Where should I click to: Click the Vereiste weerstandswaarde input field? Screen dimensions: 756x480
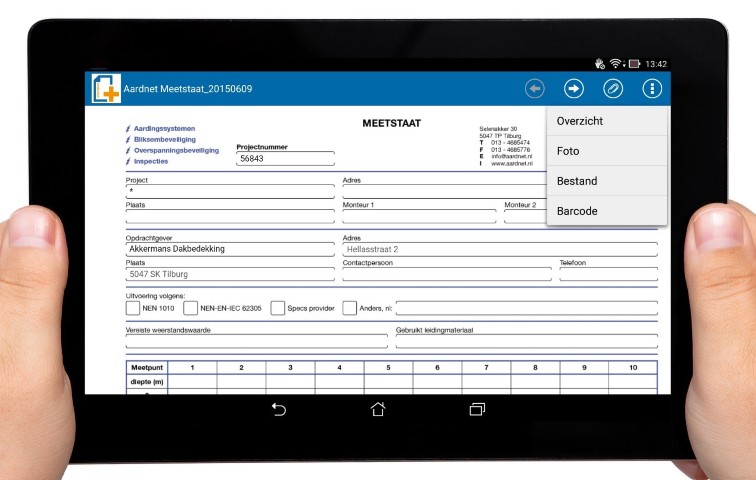pos(256,341)
